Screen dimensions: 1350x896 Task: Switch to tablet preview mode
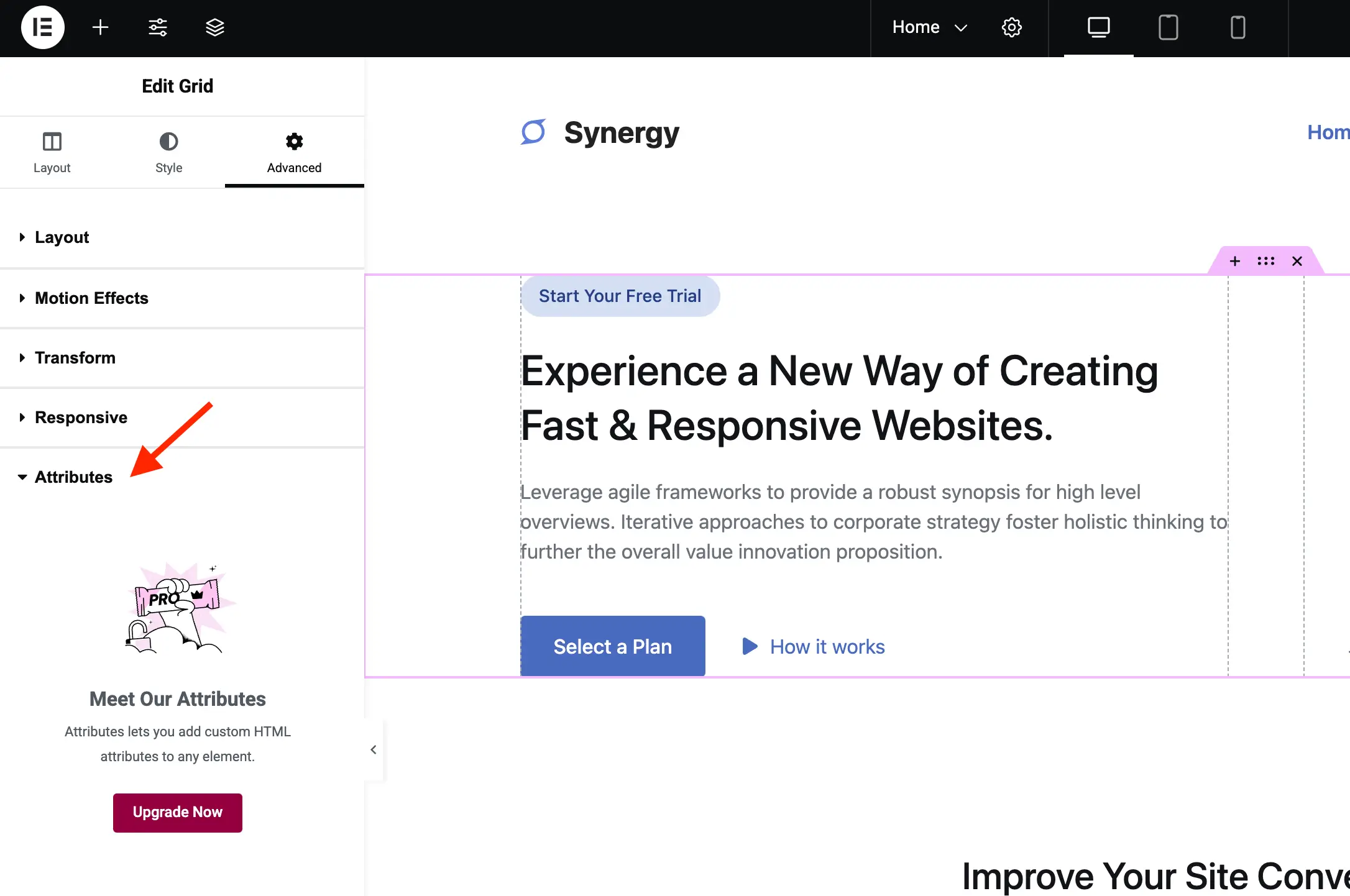coord(1169,27)
